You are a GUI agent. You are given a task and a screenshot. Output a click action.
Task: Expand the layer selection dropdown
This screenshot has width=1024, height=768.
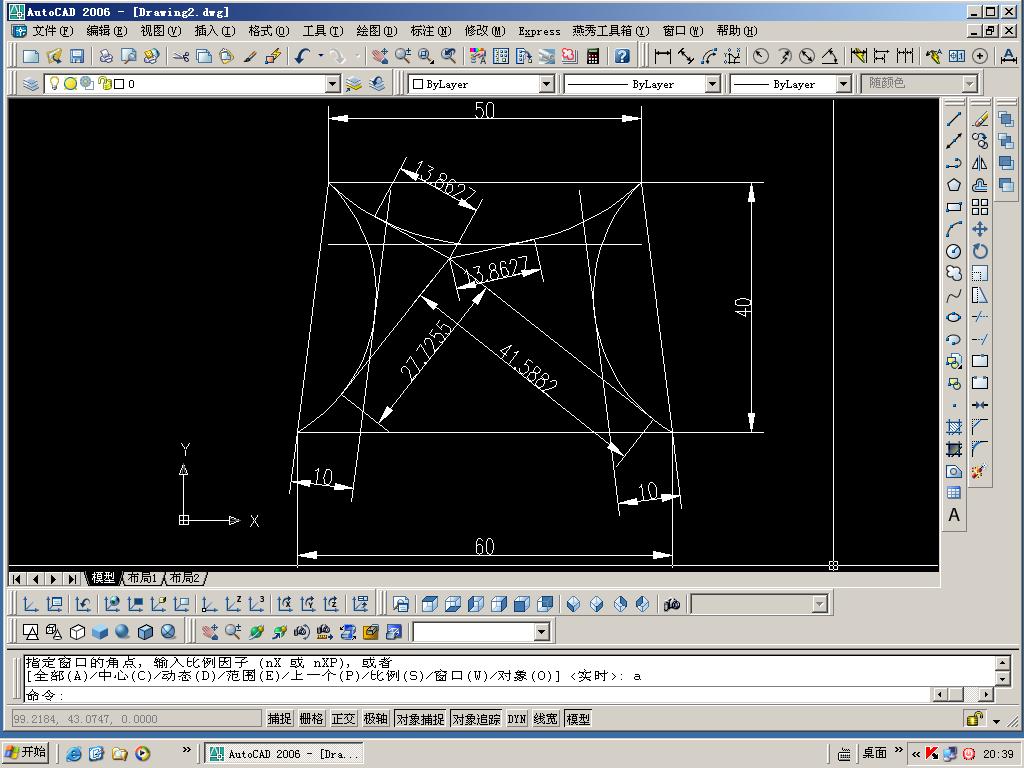coord(333,84)
